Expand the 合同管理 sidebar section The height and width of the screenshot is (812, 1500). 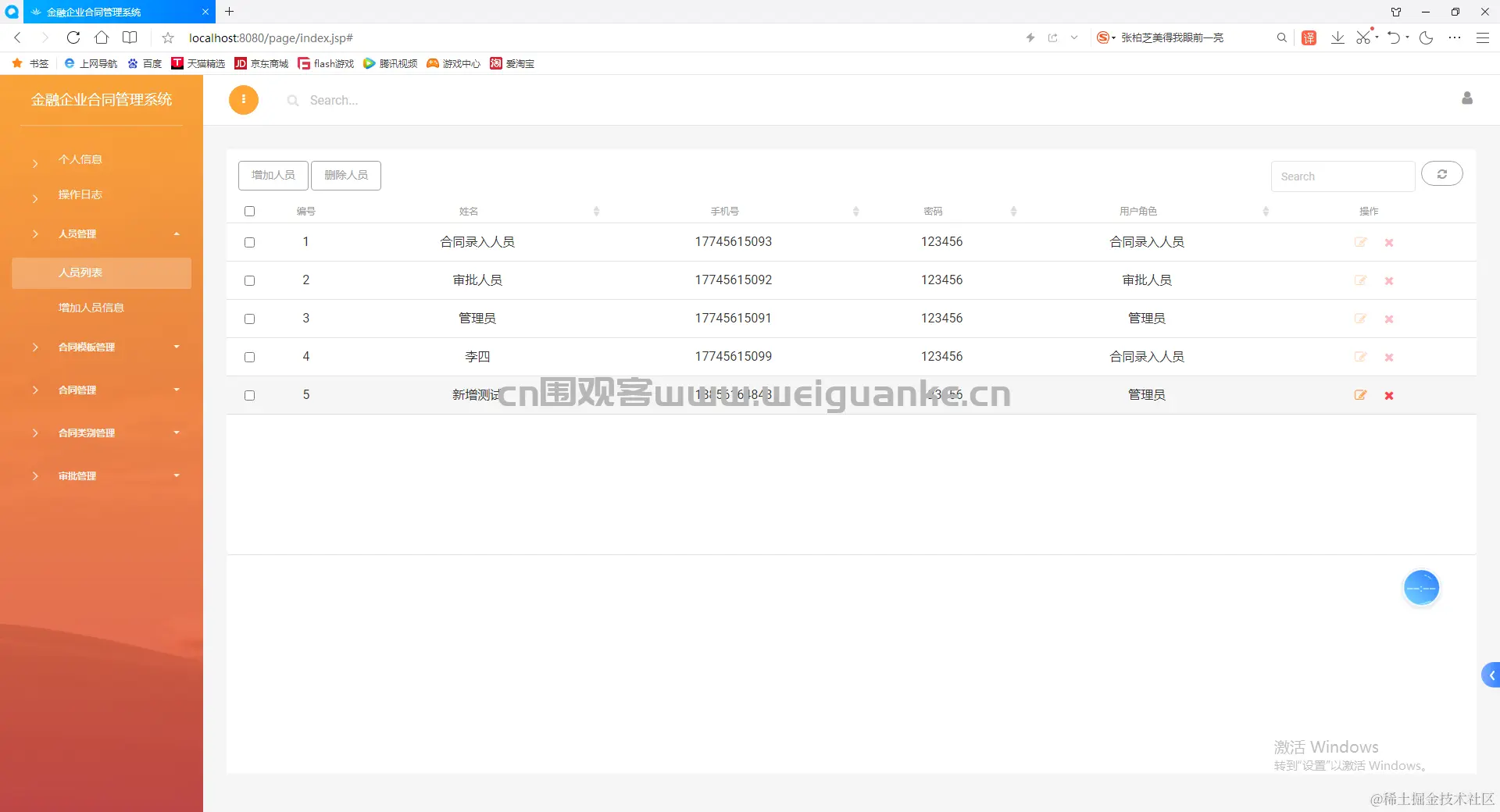pos(102,390)
